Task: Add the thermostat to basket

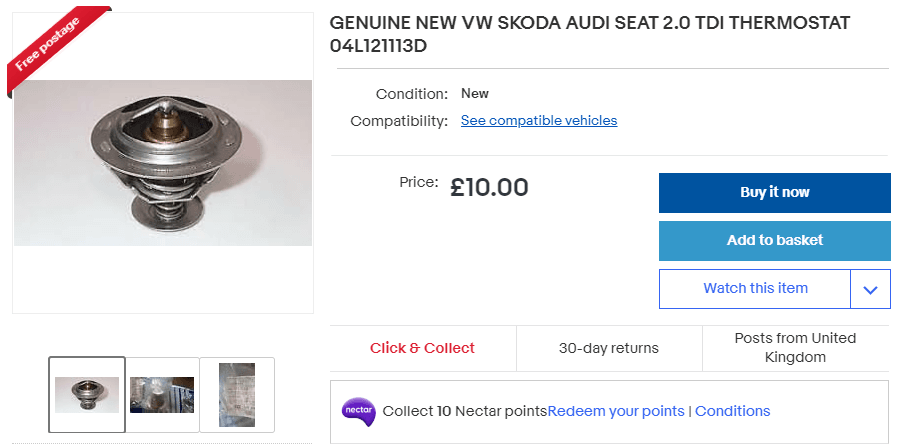Action: pos(774,240)
